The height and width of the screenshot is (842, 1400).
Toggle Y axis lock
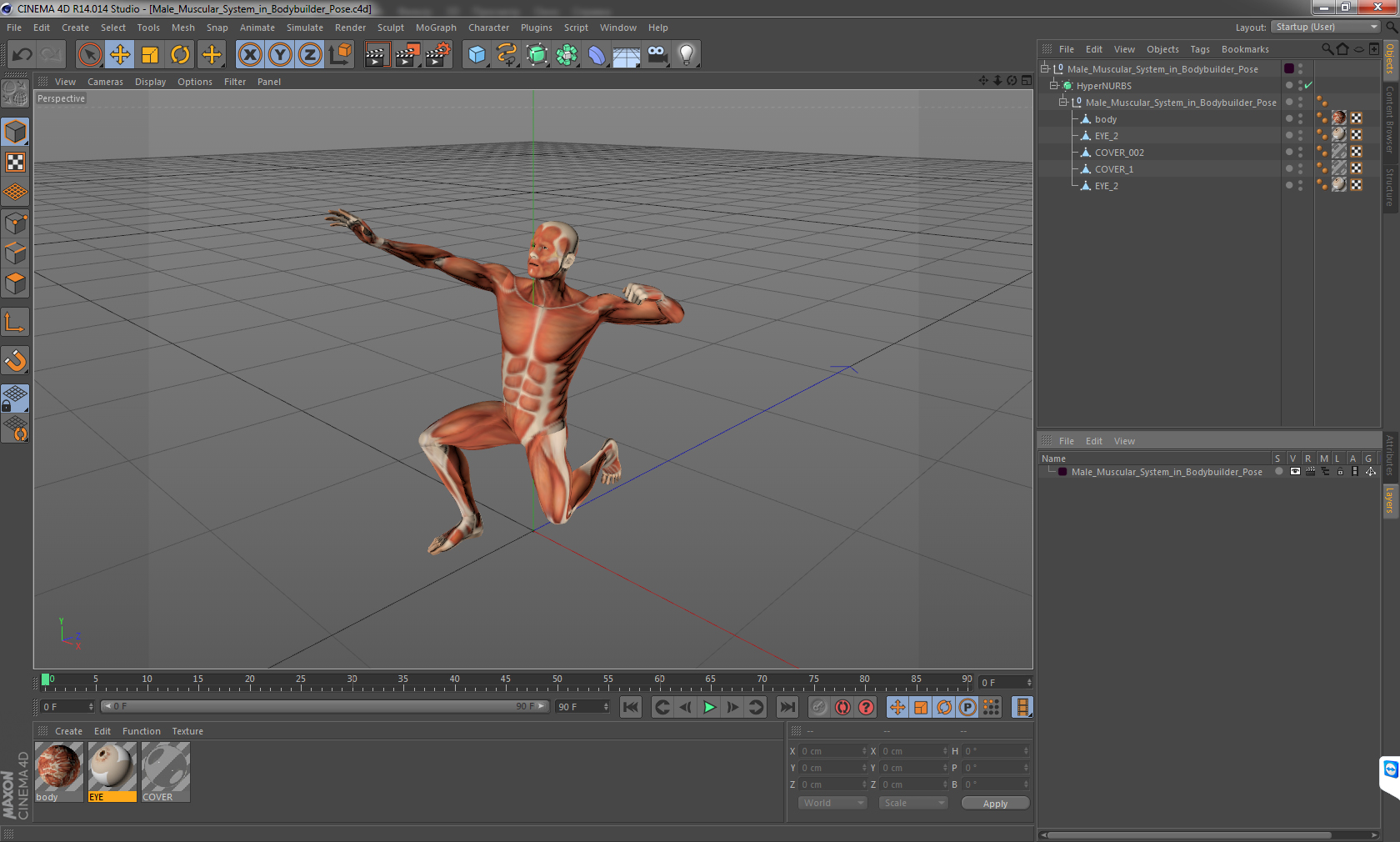(x=280, y=55)
